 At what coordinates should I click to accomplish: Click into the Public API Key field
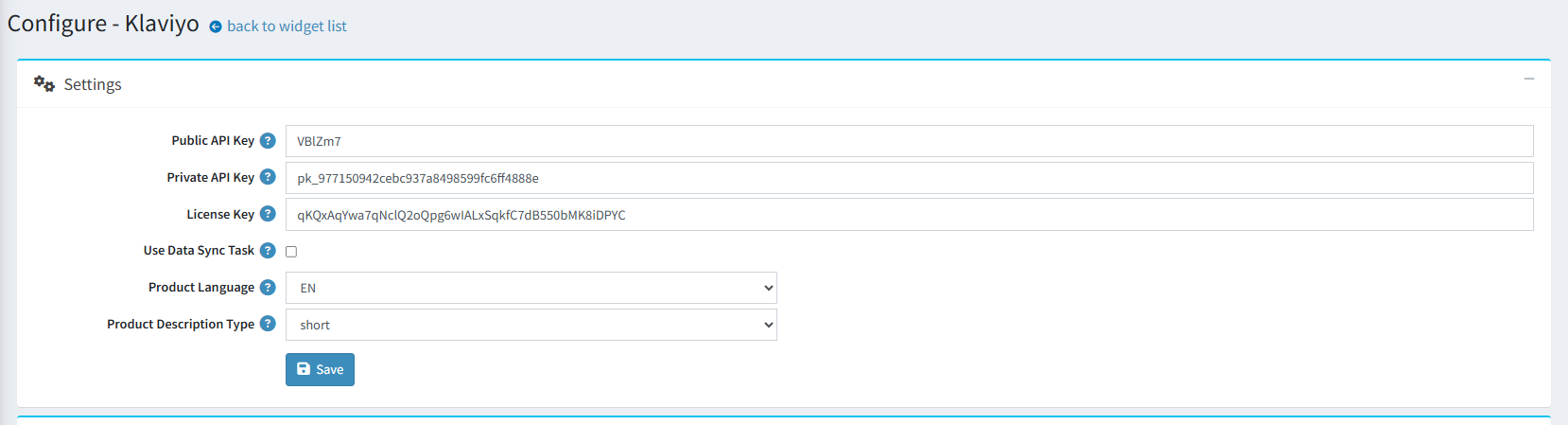click(909, 141)
